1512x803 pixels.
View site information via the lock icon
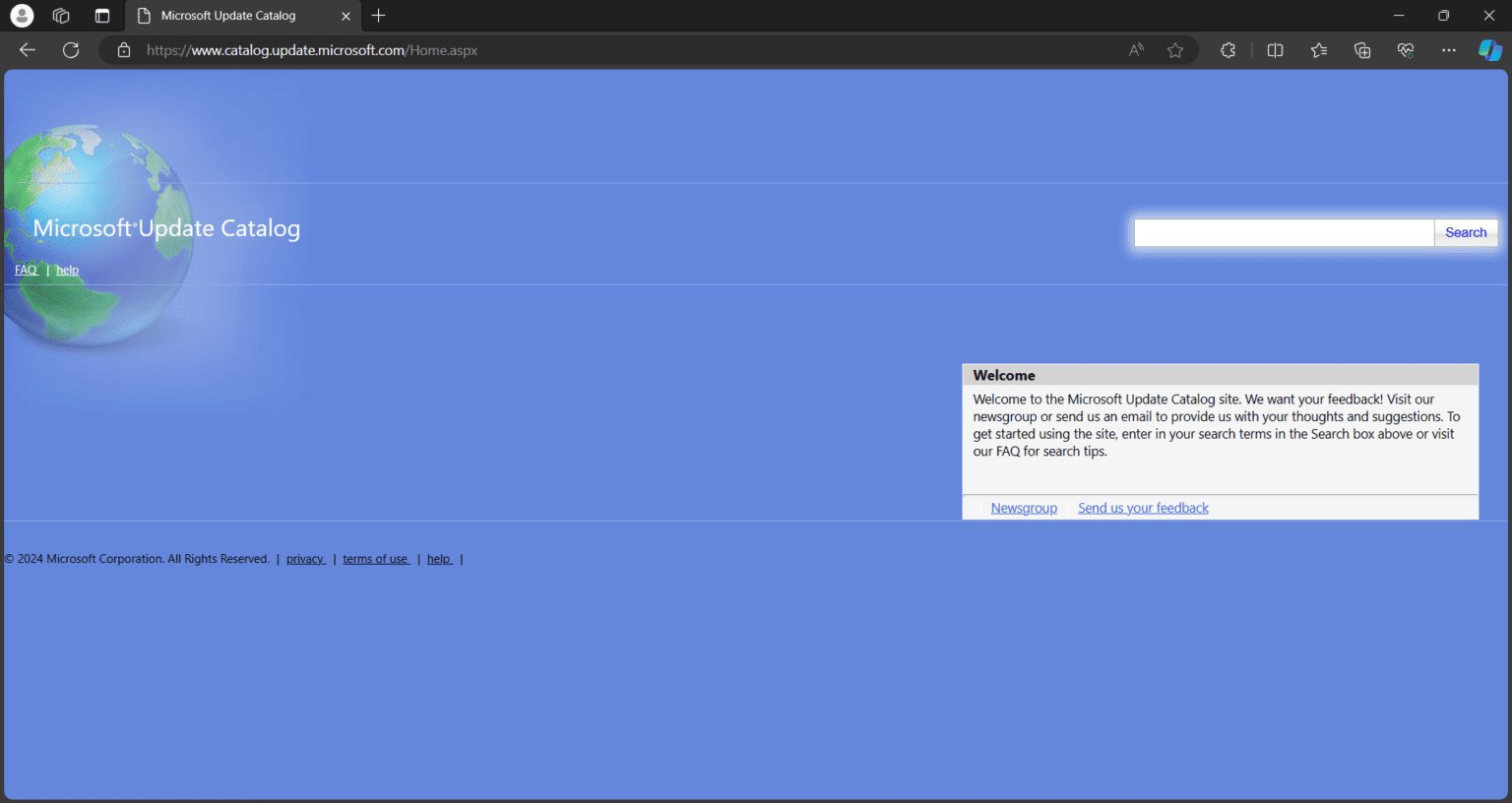pyautogui.click(x=124, y=50)
